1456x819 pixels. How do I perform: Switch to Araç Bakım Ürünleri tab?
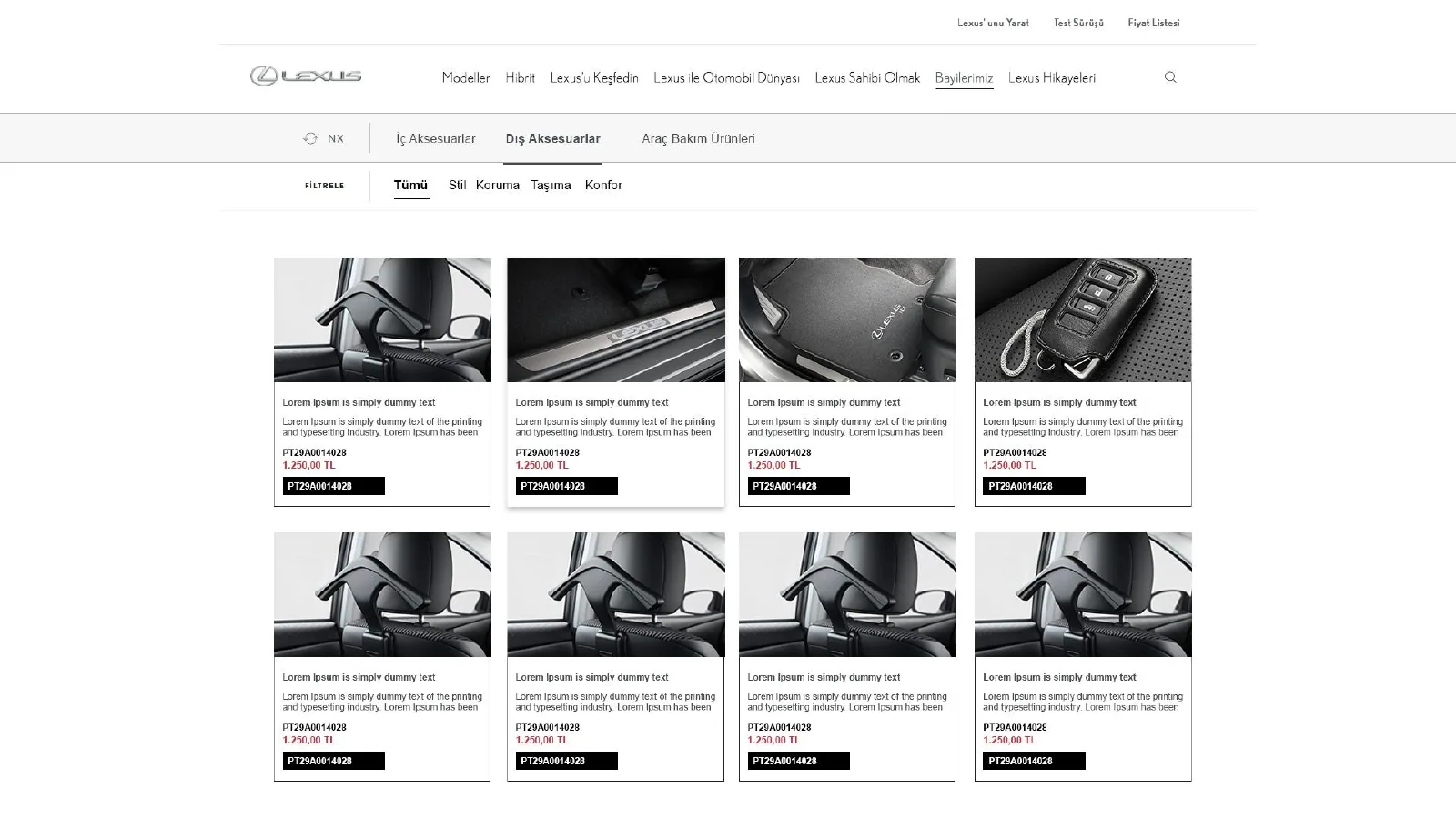tap(699, 138)
